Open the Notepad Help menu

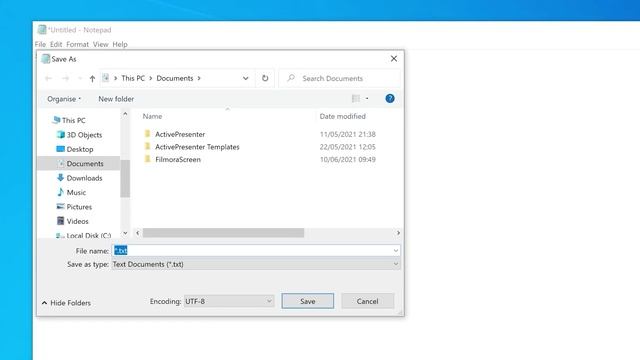pos(120,44)
